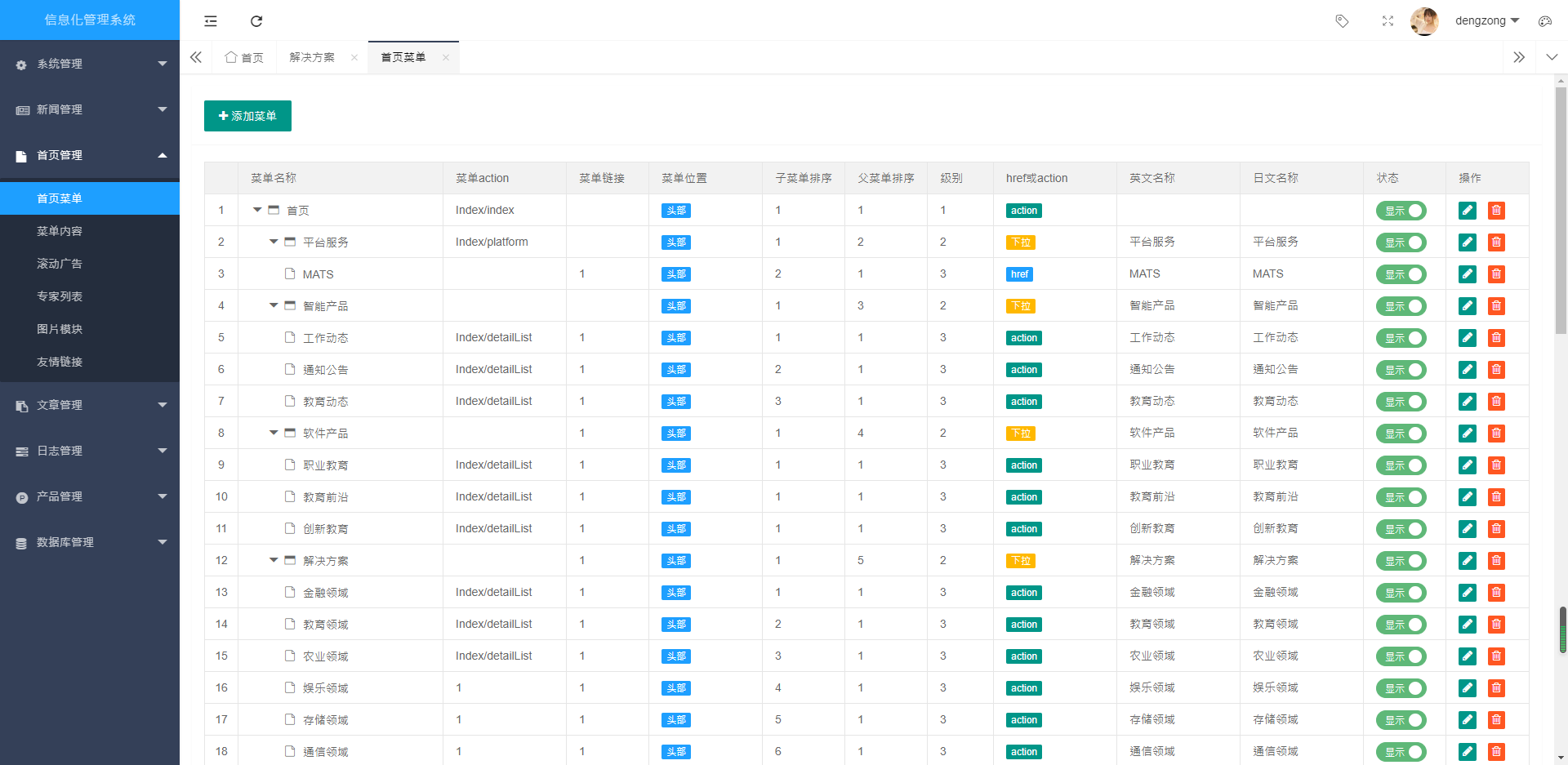Toggle 显示 status for 教育前沿 row
This screenshot has width=1568, height=765.
click(x=1401, y=497)
